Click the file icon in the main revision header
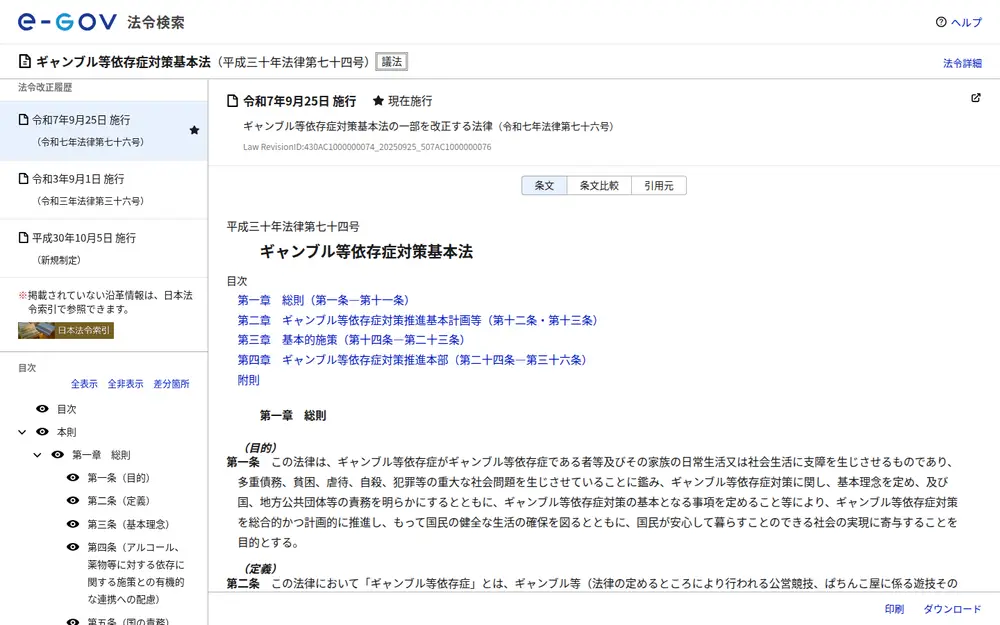This screenshot has width=1000, height=625. click(x=233, y=101)
